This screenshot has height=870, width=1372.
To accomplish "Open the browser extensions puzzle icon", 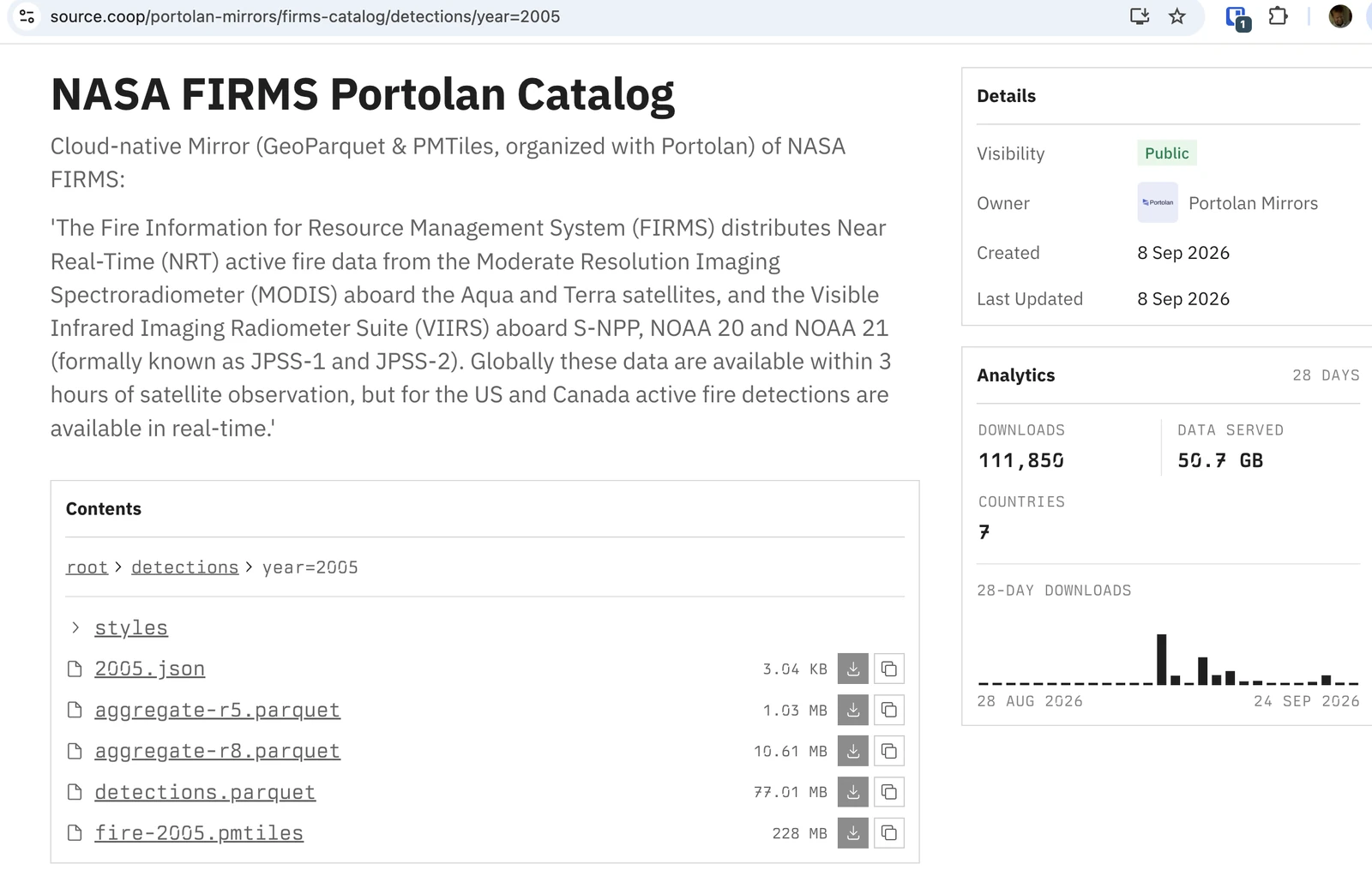I will pyautogui.click(x=1278, y=16).
